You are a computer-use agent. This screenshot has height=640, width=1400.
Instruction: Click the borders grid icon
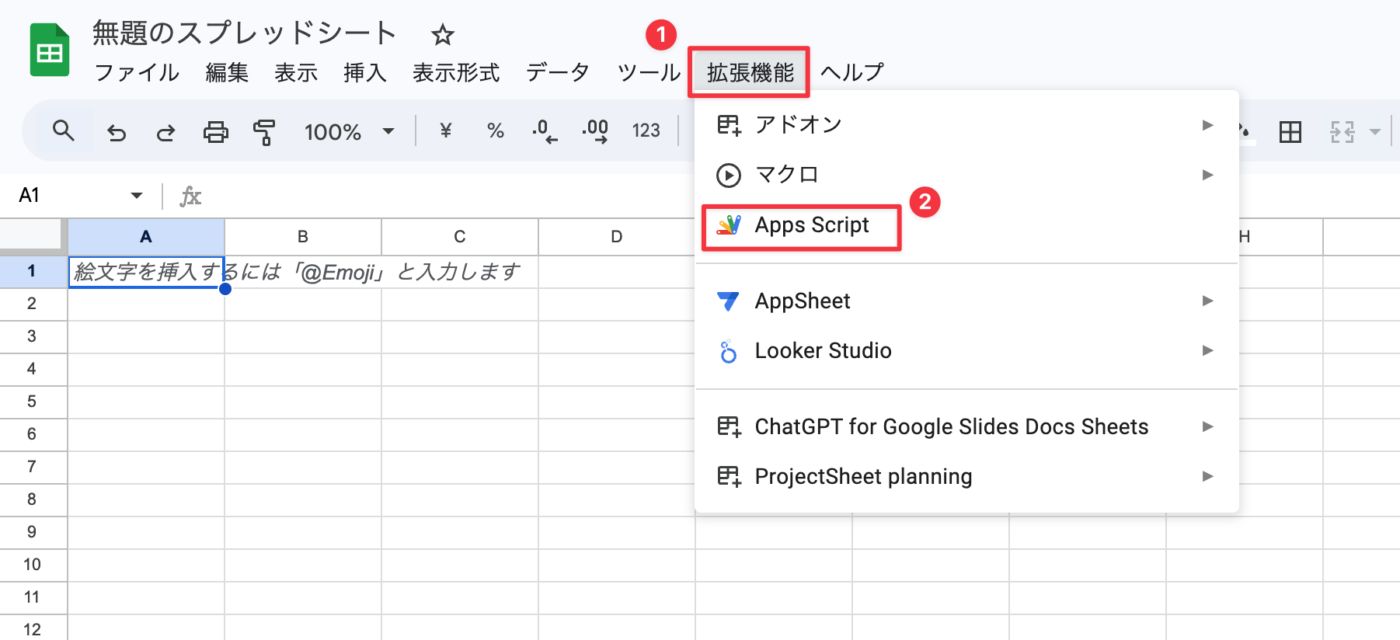(1291, 131)
